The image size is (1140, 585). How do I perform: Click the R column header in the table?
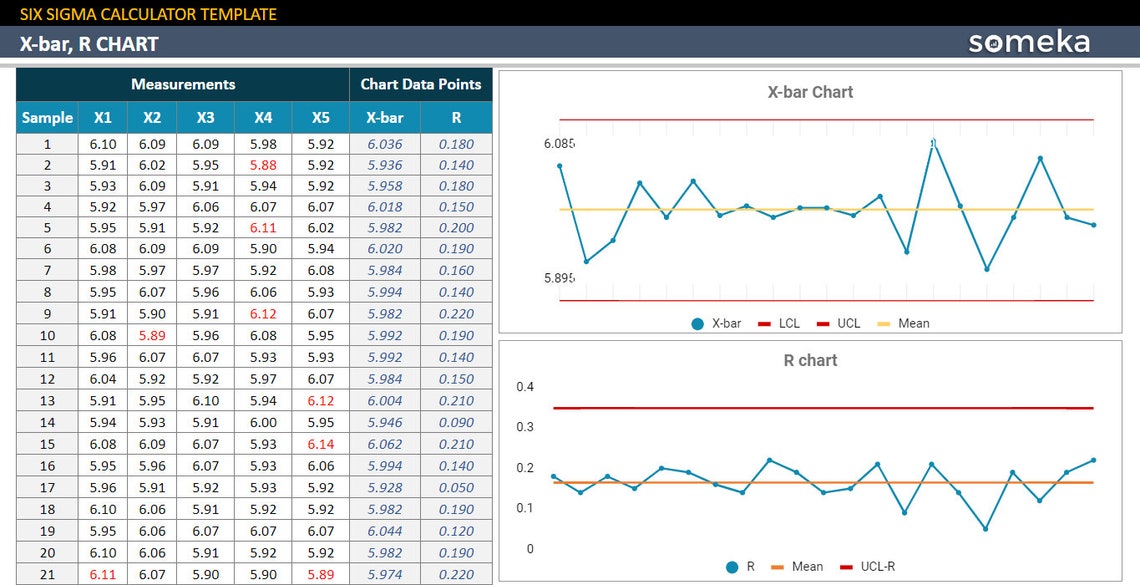click(457, 117)
